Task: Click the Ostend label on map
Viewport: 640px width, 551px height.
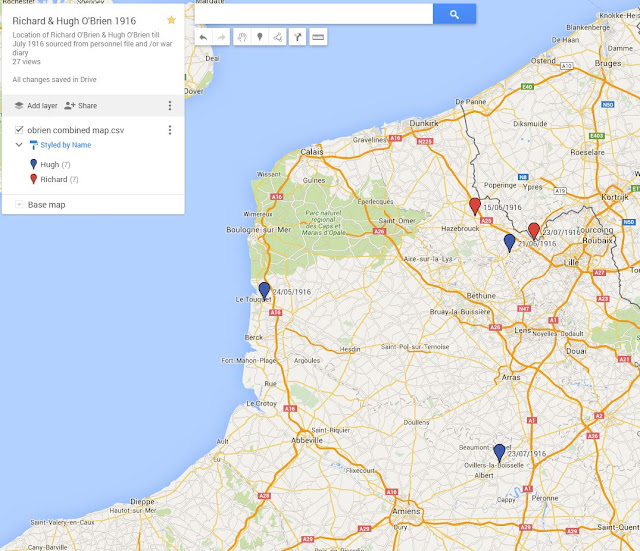Action: point(543,60)
